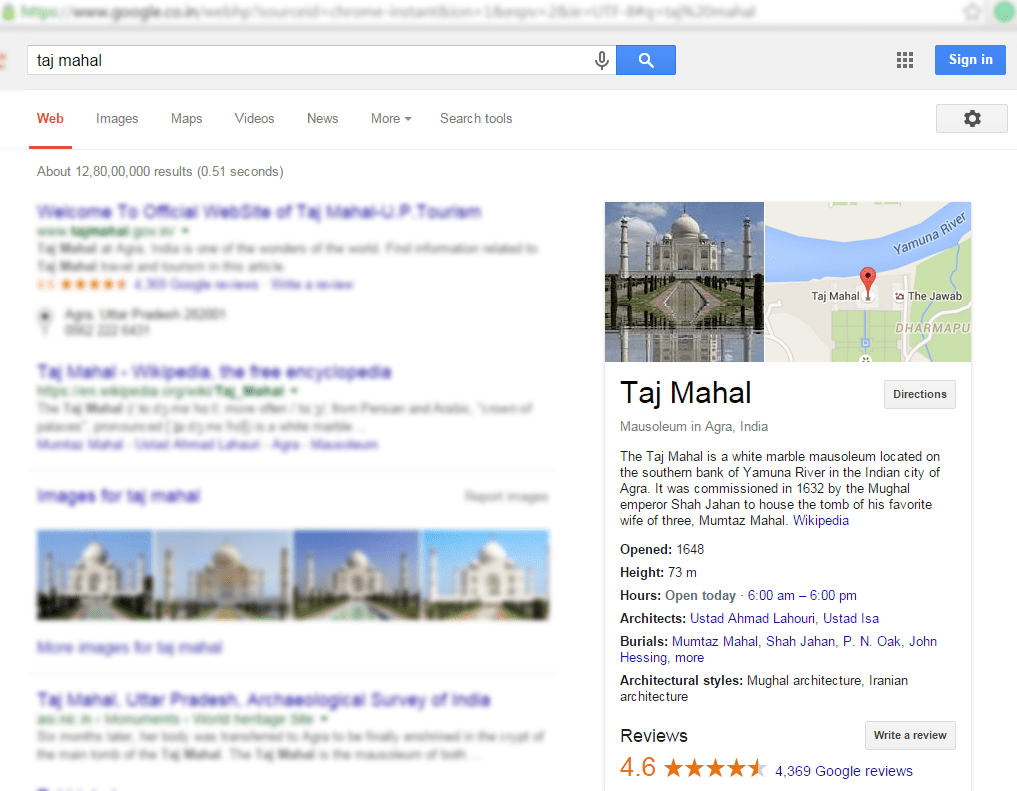Open the Wikipedia link in description
The image size is (1017, 791).
820,521
